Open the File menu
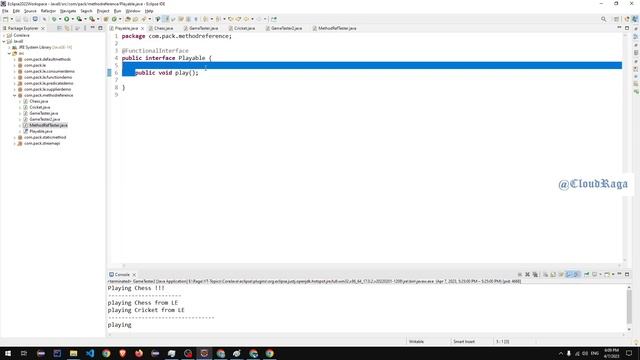This screenshot has height=360, width=640. (5, 11)
